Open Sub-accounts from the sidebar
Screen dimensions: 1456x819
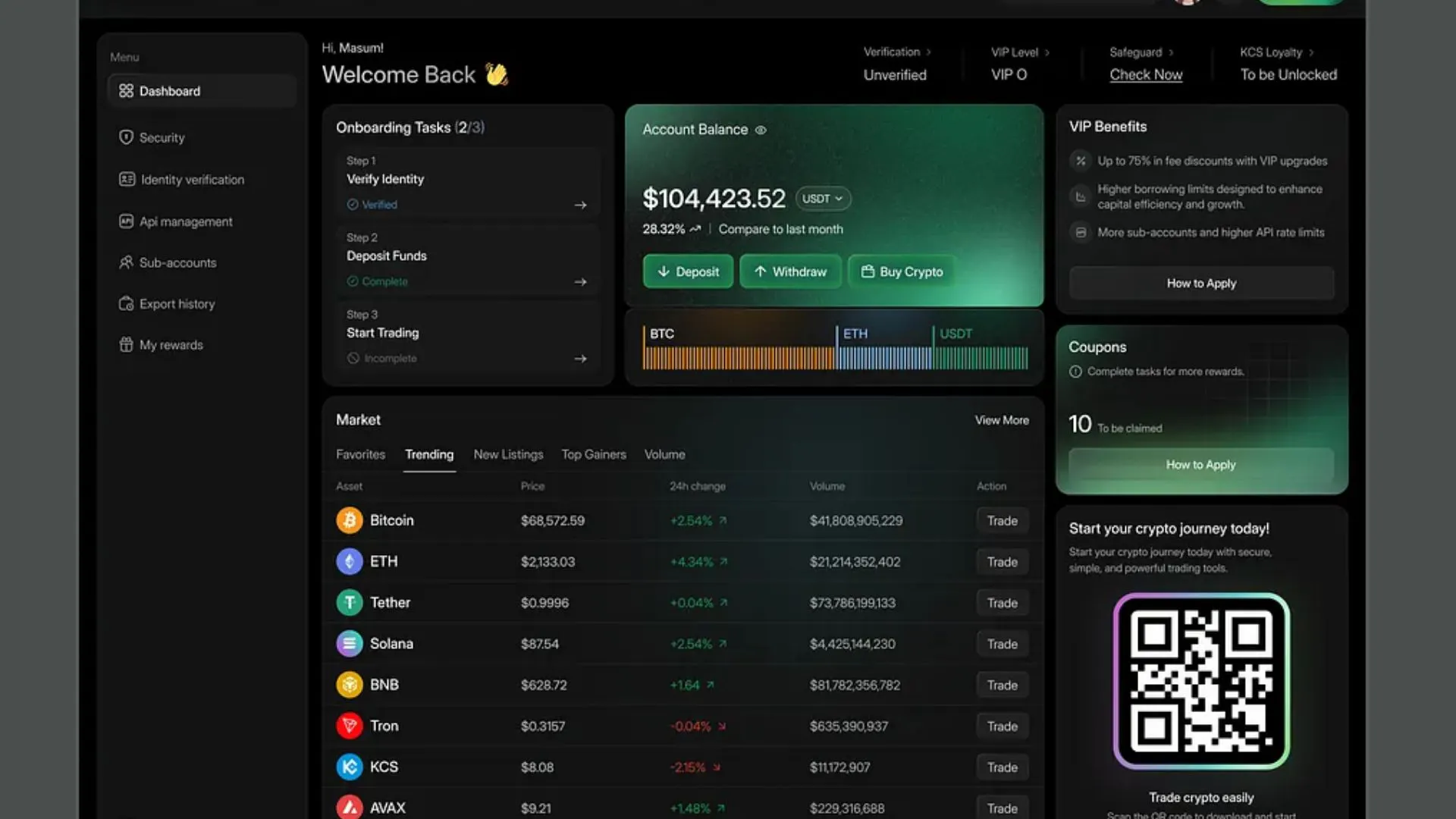coord(168,262)
